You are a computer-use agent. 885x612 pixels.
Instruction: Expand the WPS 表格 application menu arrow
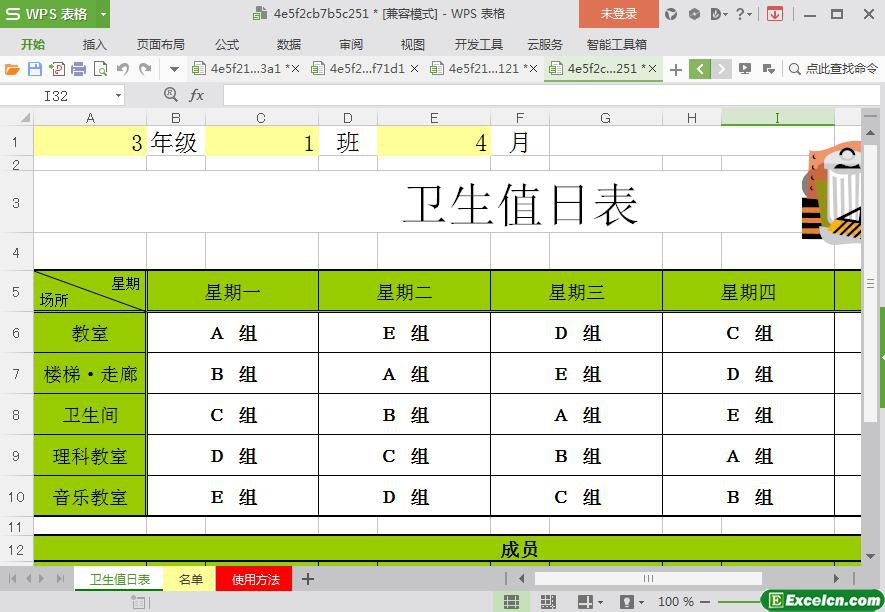click(x=103, y=14)
